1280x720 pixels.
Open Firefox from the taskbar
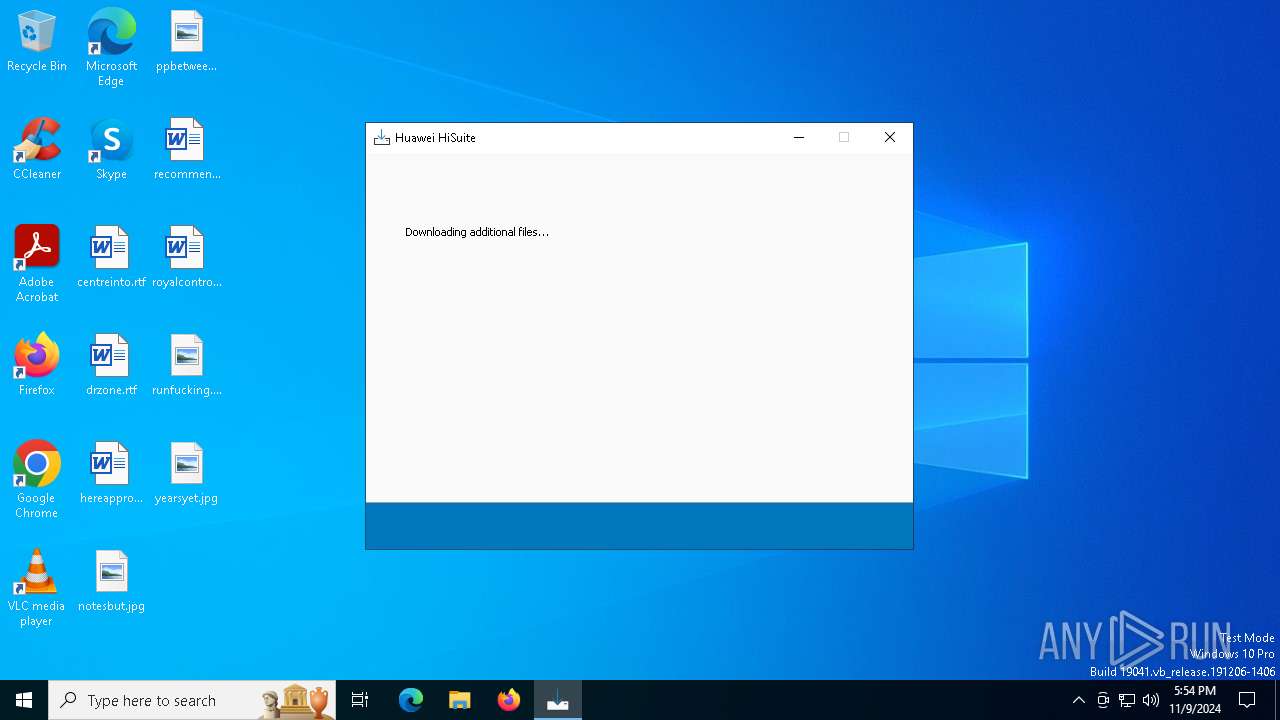coord(509,700)
